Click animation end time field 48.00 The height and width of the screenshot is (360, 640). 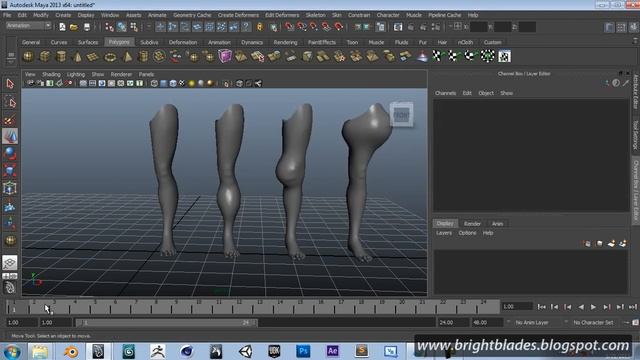[x=487, y=322]
